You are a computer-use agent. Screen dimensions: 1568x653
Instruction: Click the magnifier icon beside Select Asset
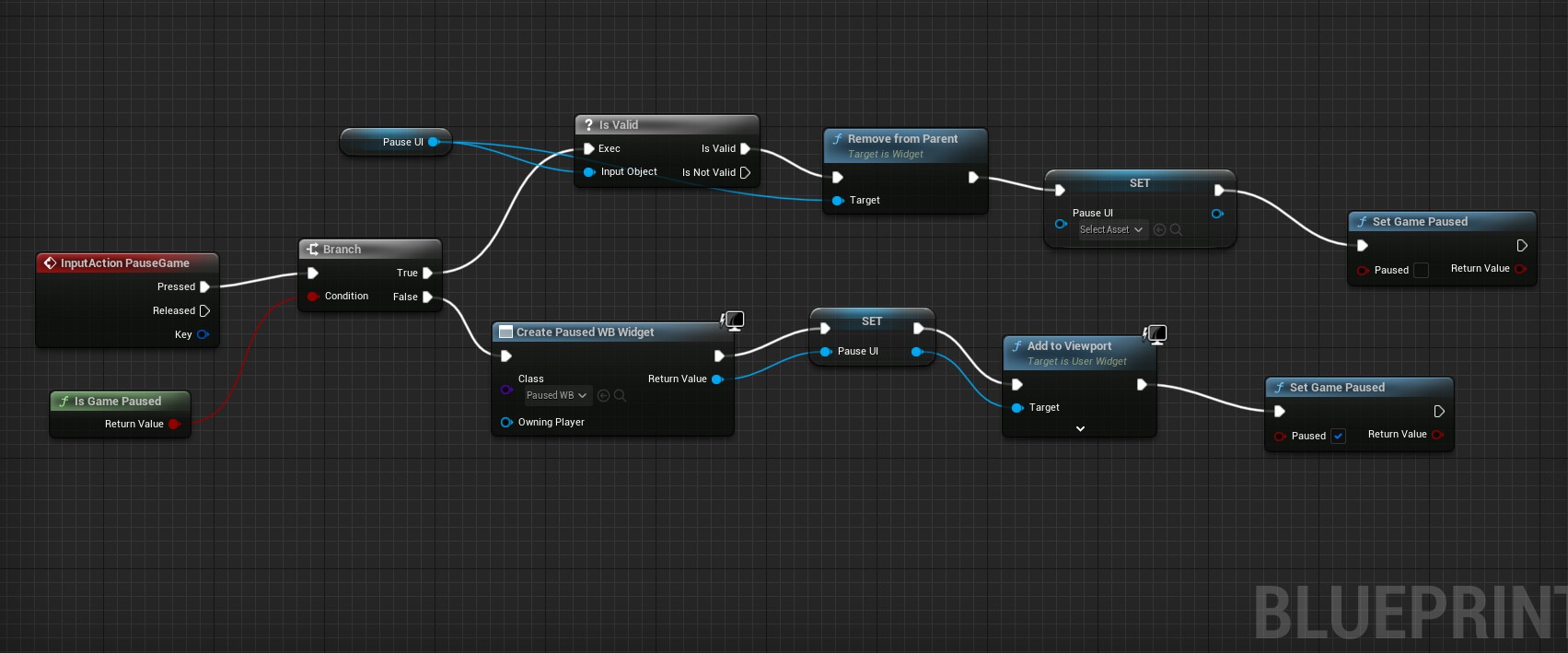coord(1176,229)
